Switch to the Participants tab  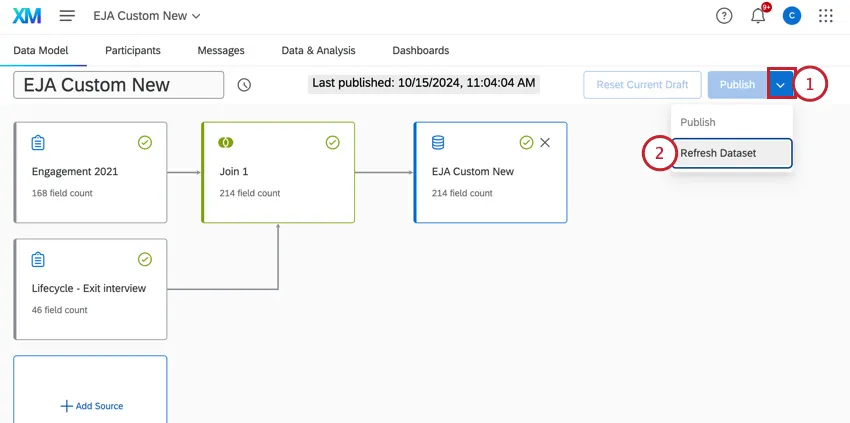(132, 50)
